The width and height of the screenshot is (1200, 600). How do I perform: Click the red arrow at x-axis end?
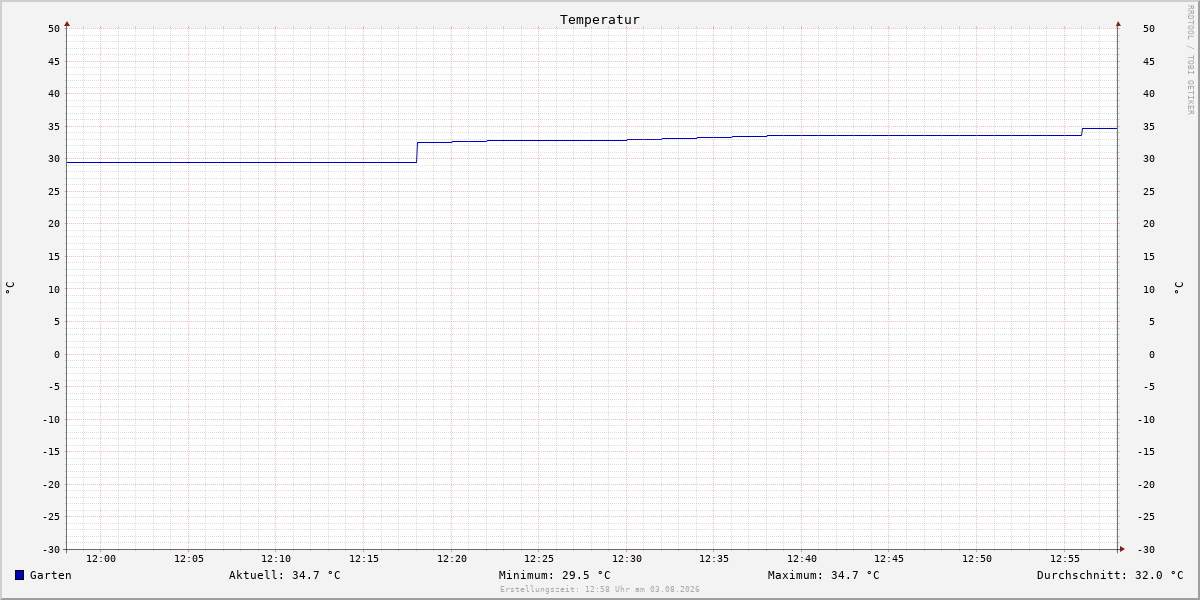pos(1122,549)
